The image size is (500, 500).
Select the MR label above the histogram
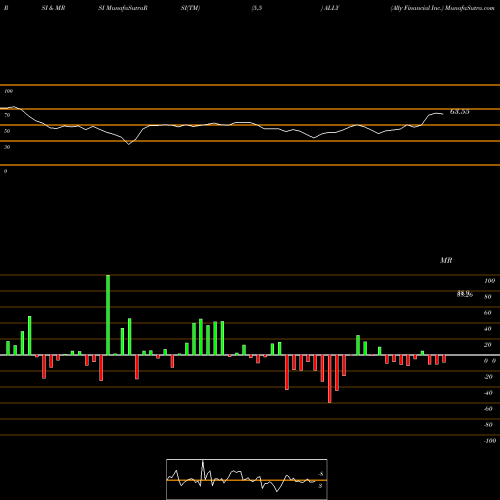click(446, 260)
